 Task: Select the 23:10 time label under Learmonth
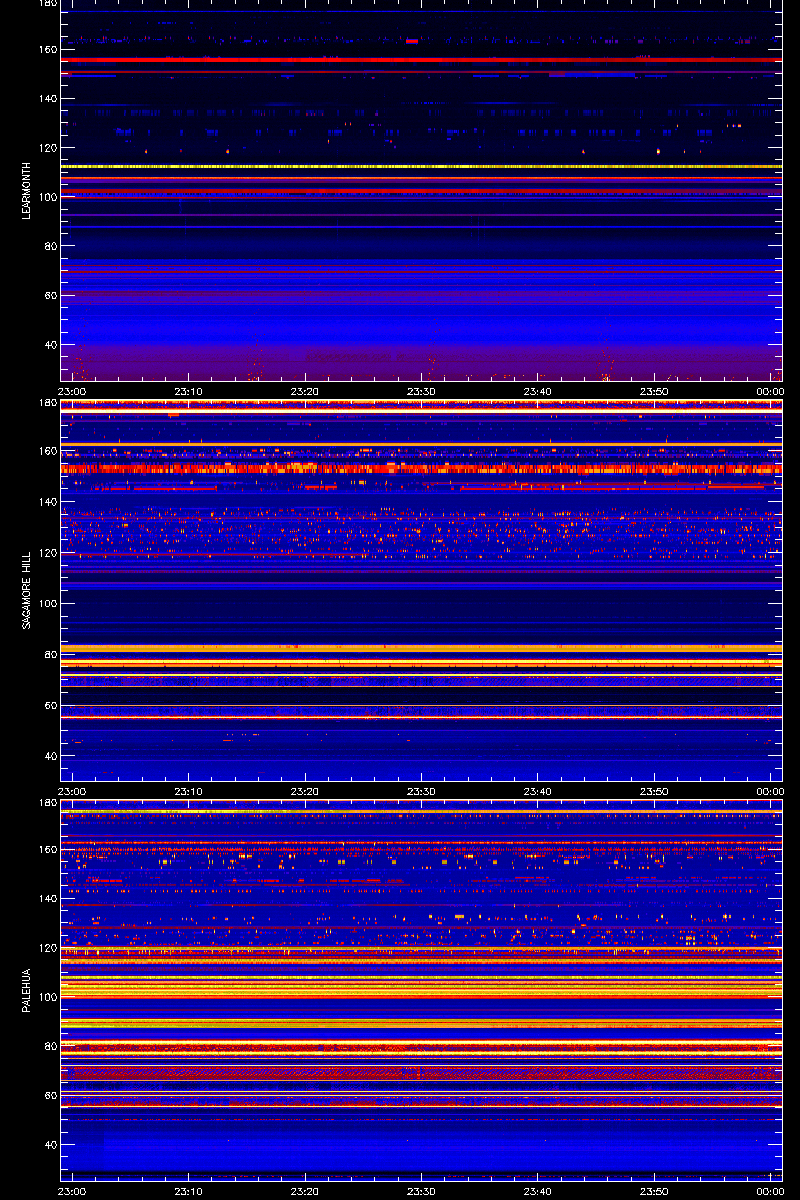coord(188,391)
